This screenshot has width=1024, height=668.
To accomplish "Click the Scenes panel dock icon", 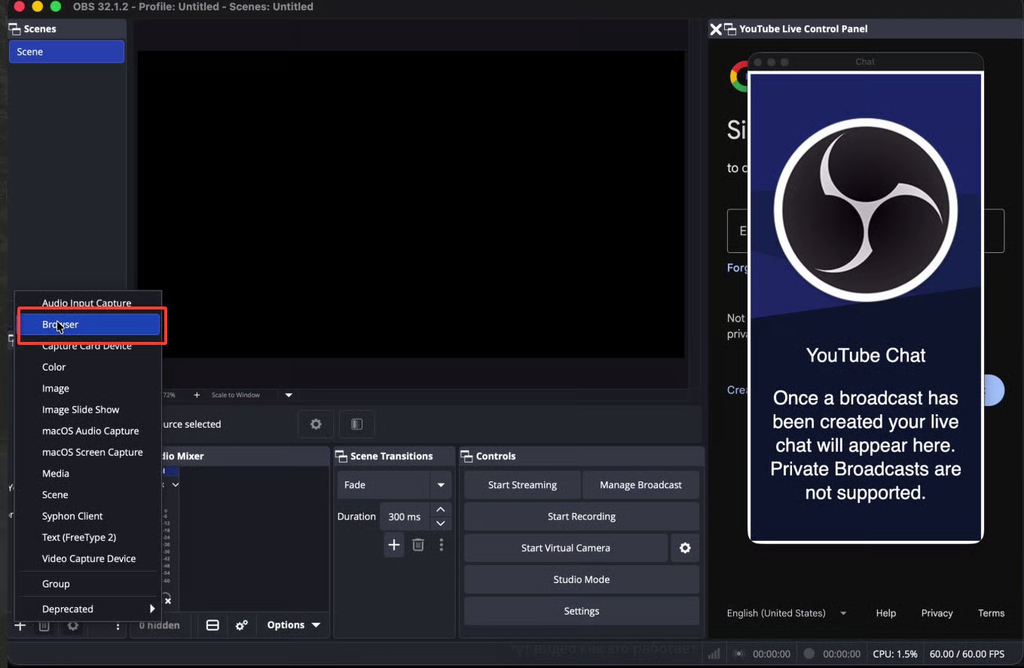I will click(14, 29).
